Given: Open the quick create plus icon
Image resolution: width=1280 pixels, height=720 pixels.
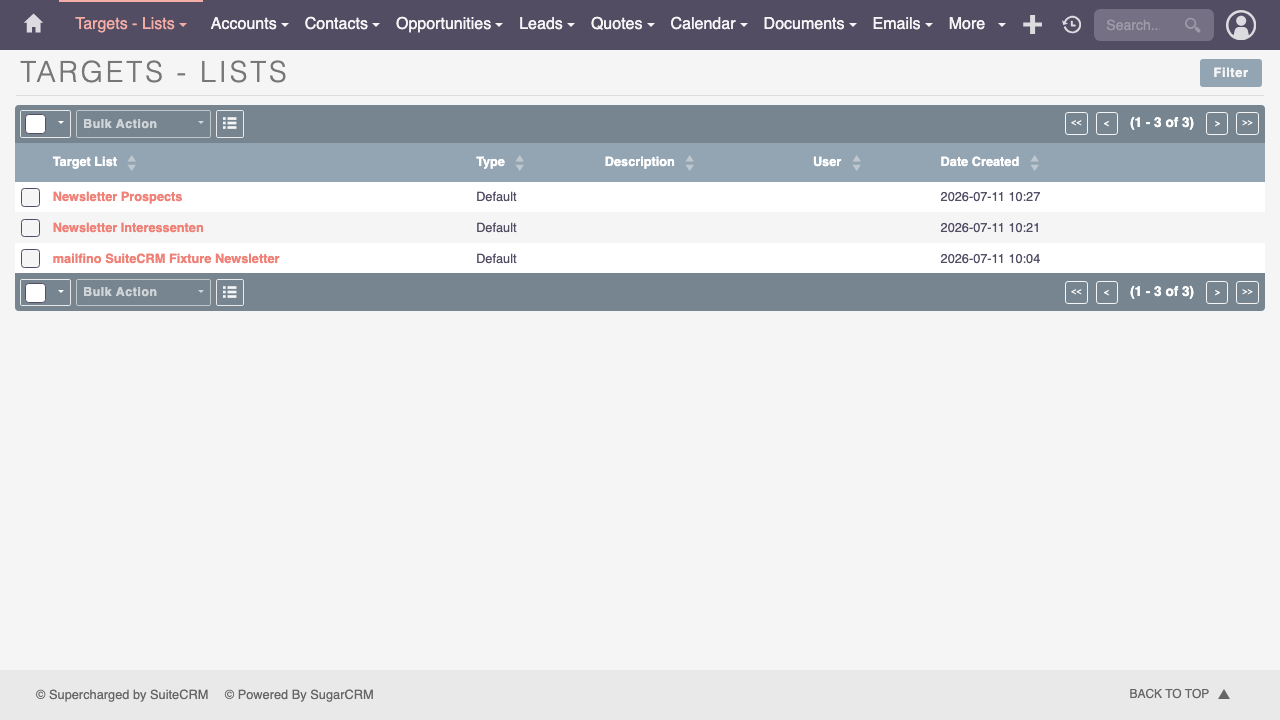Looking at the screenshot, I should (1033, 25).
